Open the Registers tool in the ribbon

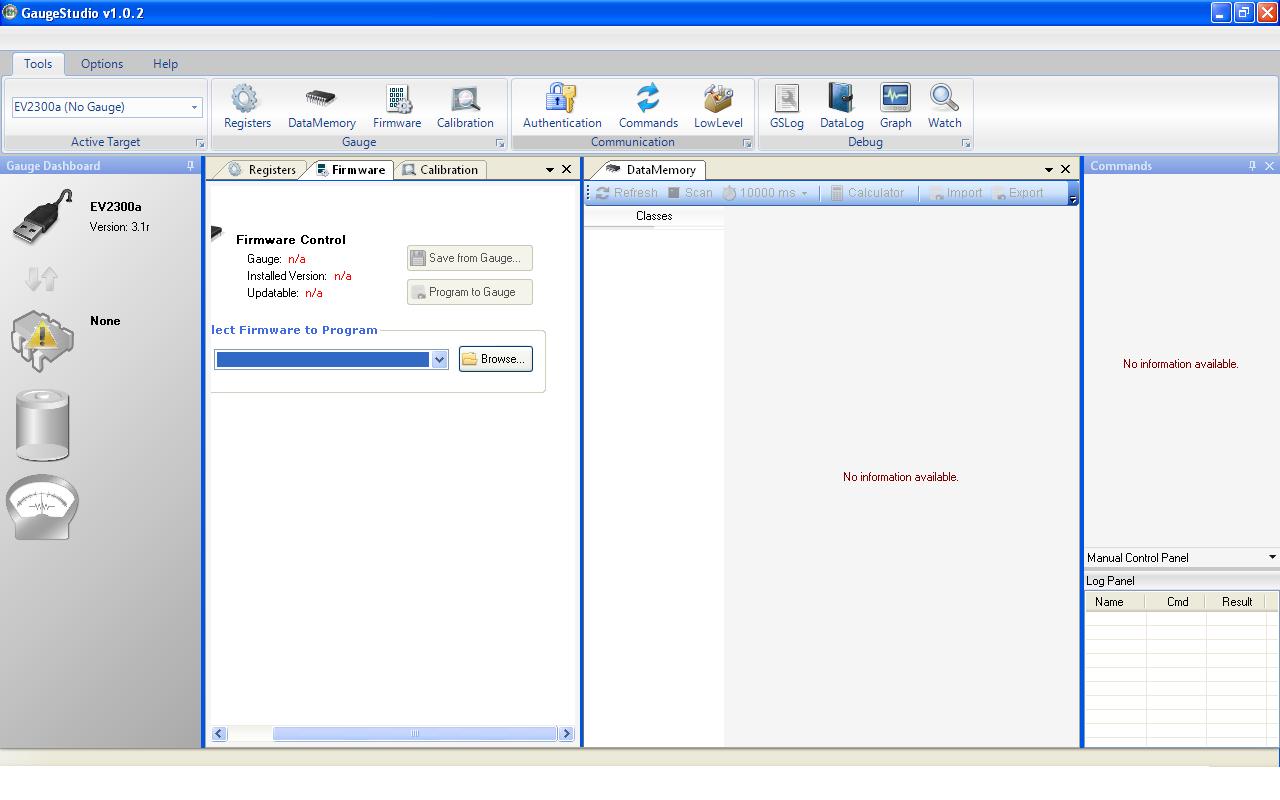[247, 107]
